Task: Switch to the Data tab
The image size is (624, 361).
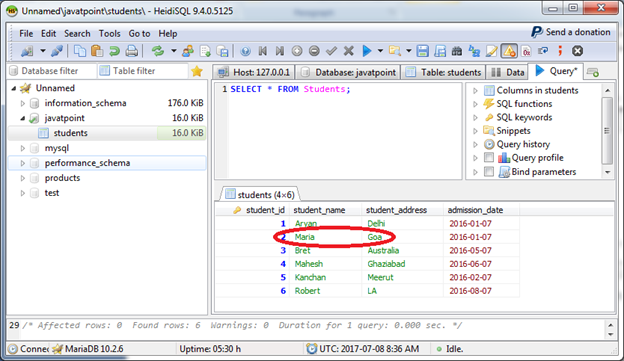Action: (x=507, y=72)
